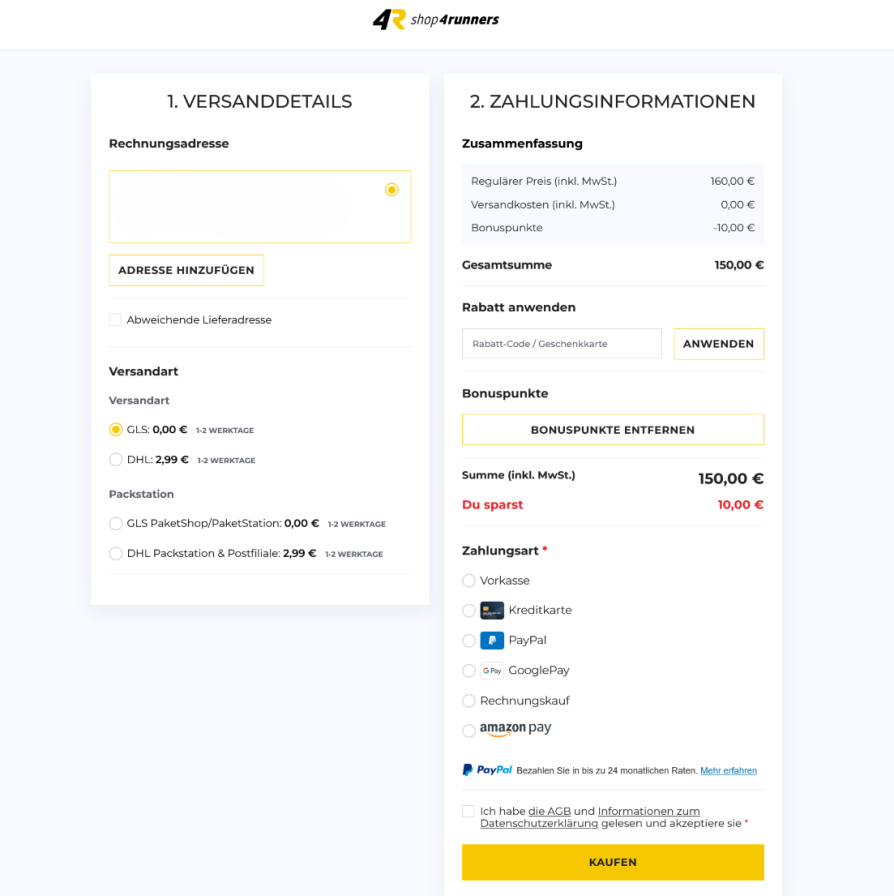
Task: Accept the AGB and privacy checkbox
Action: pos(468,811)
